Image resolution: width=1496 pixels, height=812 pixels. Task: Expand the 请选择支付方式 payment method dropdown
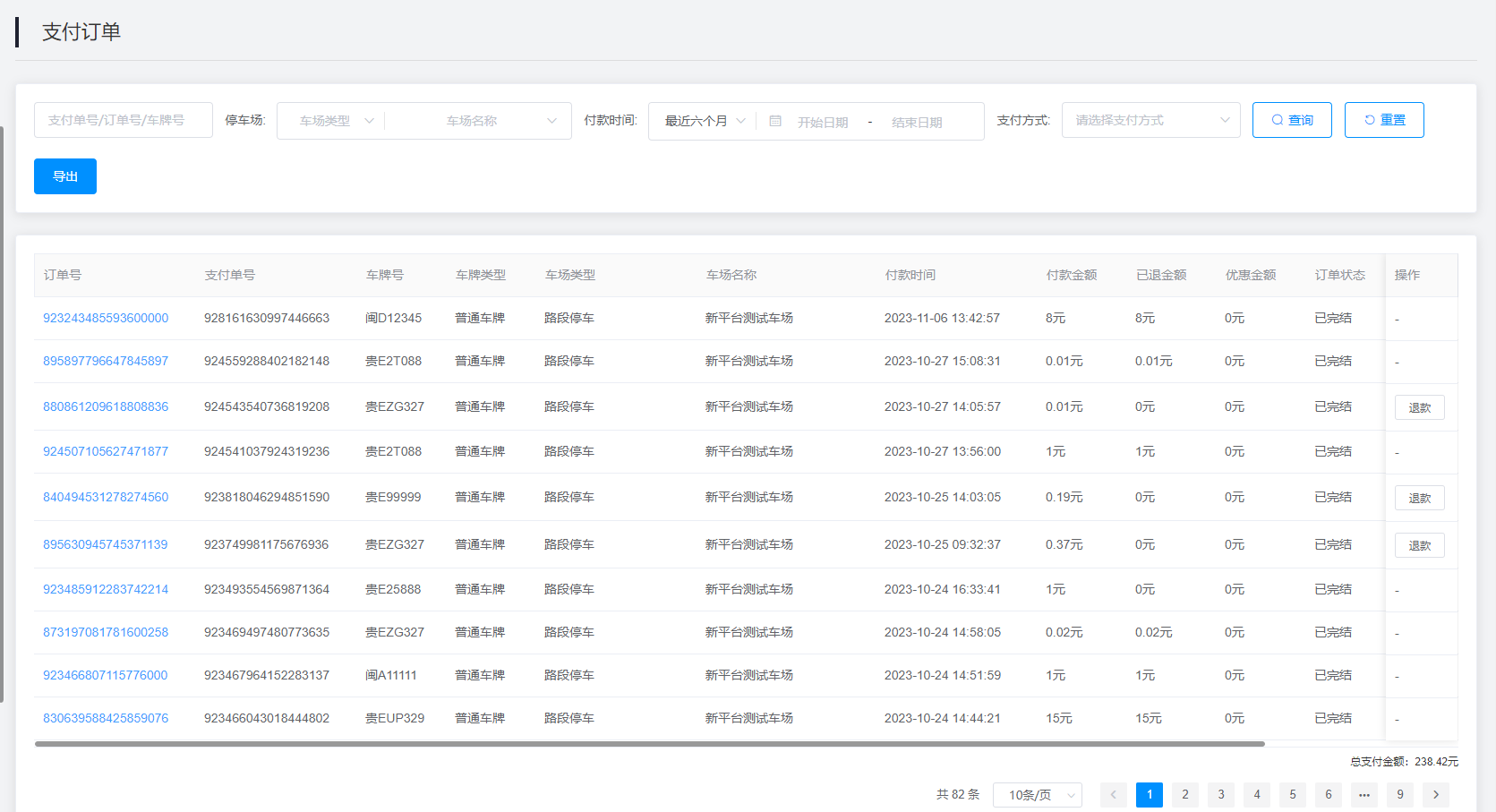point(1150,120)
